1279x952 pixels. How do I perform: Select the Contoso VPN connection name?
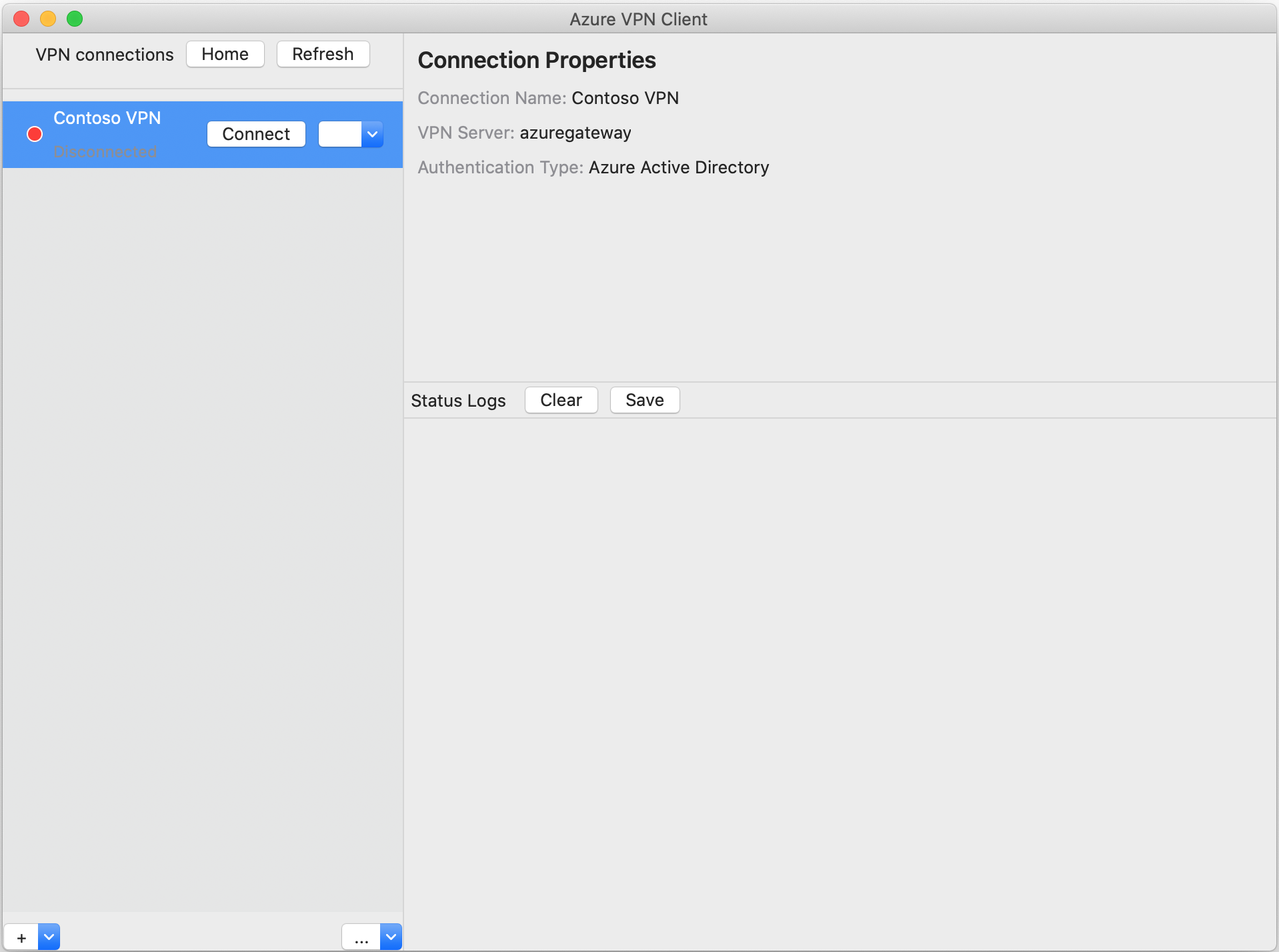point(107,118)
